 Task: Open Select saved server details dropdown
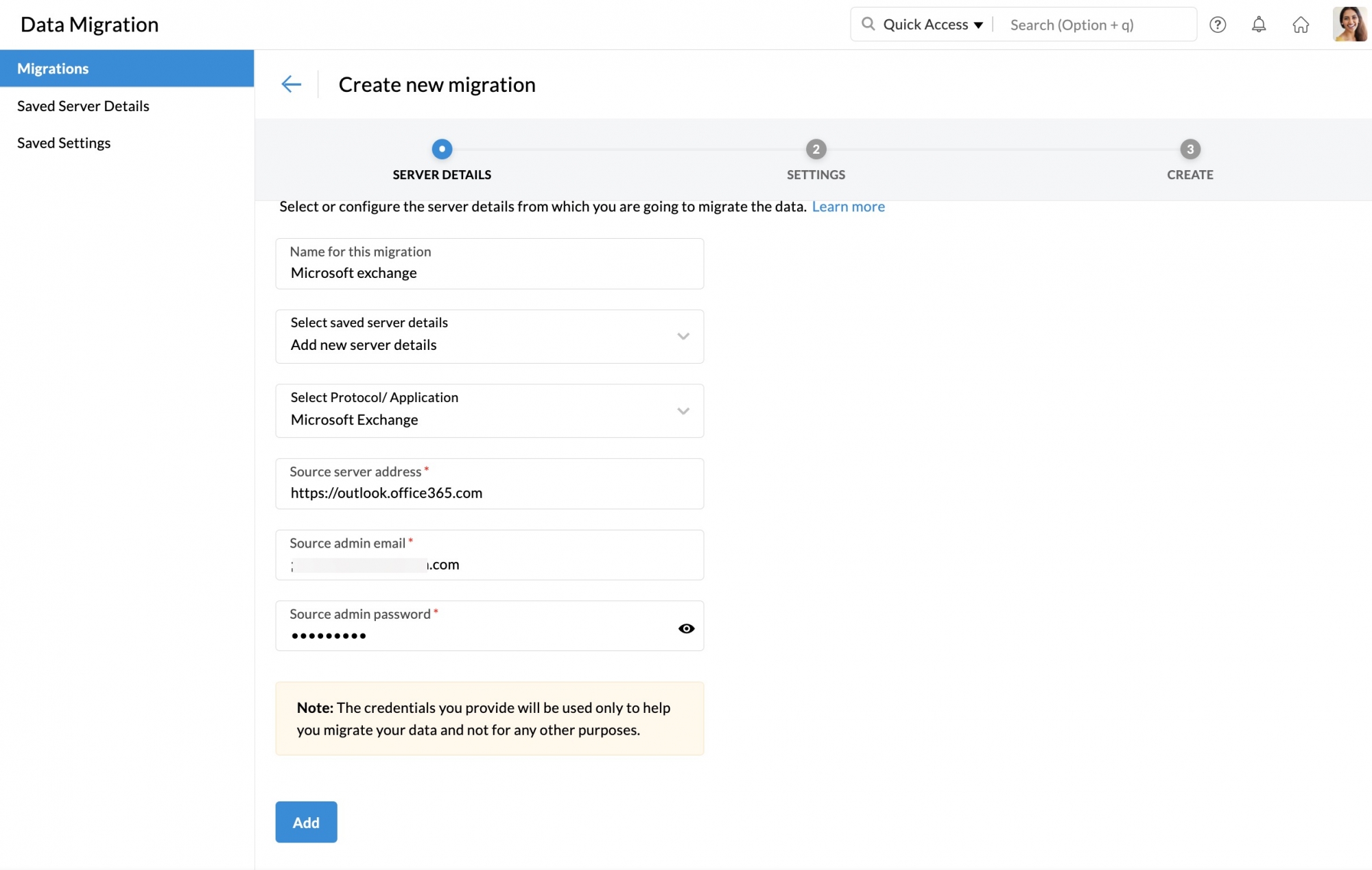489,336
